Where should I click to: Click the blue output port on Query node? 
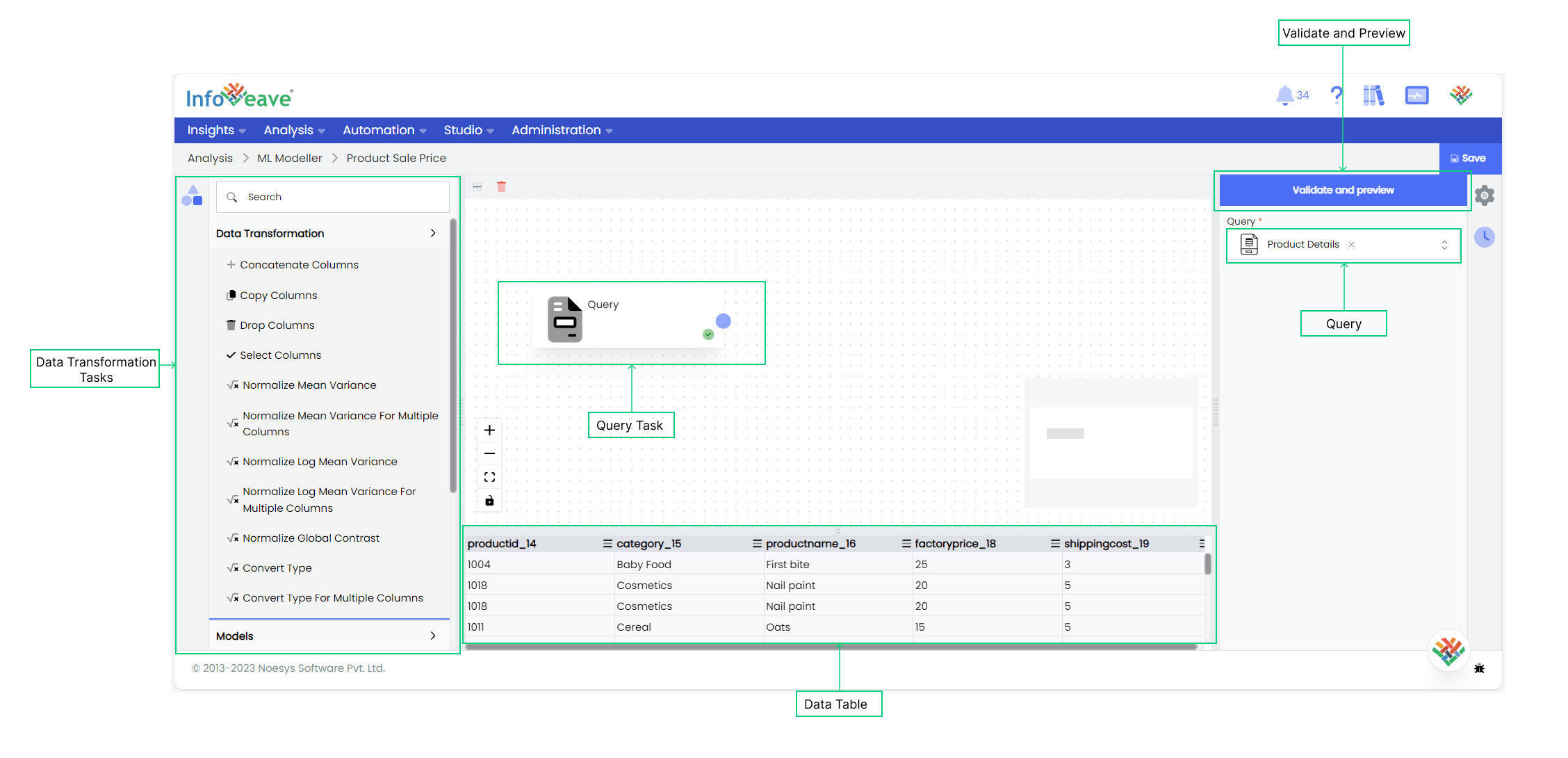(x=724, y=321)
